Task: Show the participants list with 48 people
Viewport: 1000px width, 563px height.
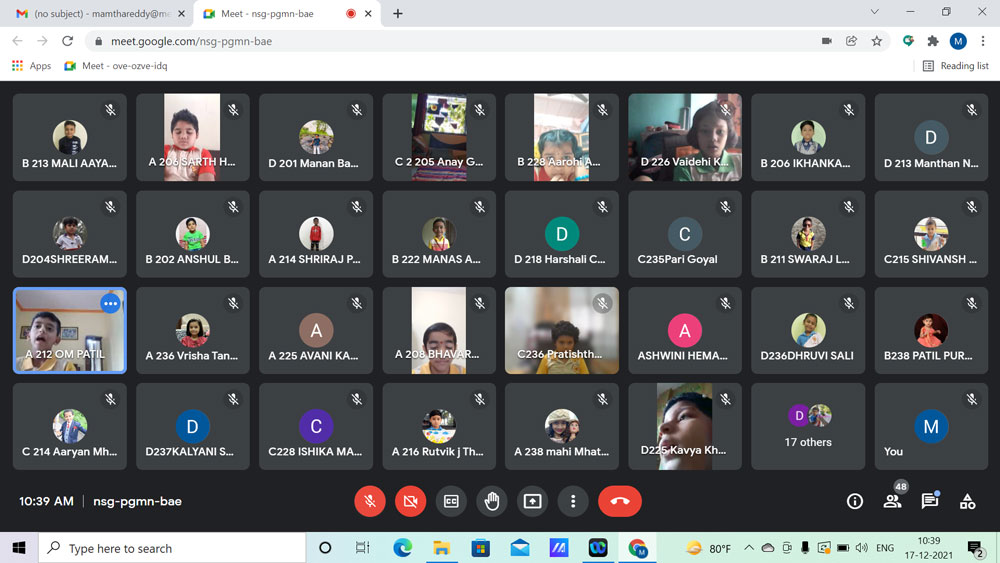Action: coord(892,501)
